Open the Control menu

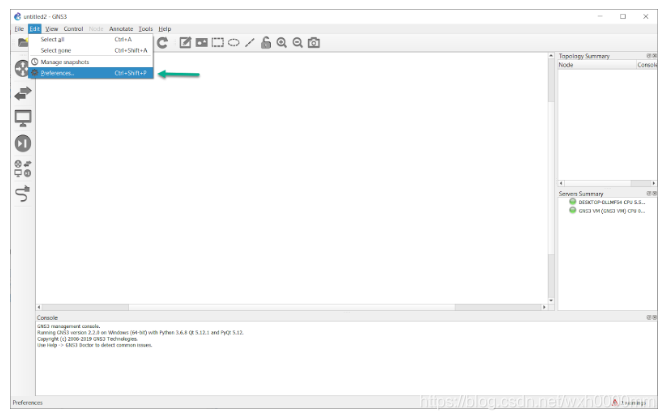point(73,29)
